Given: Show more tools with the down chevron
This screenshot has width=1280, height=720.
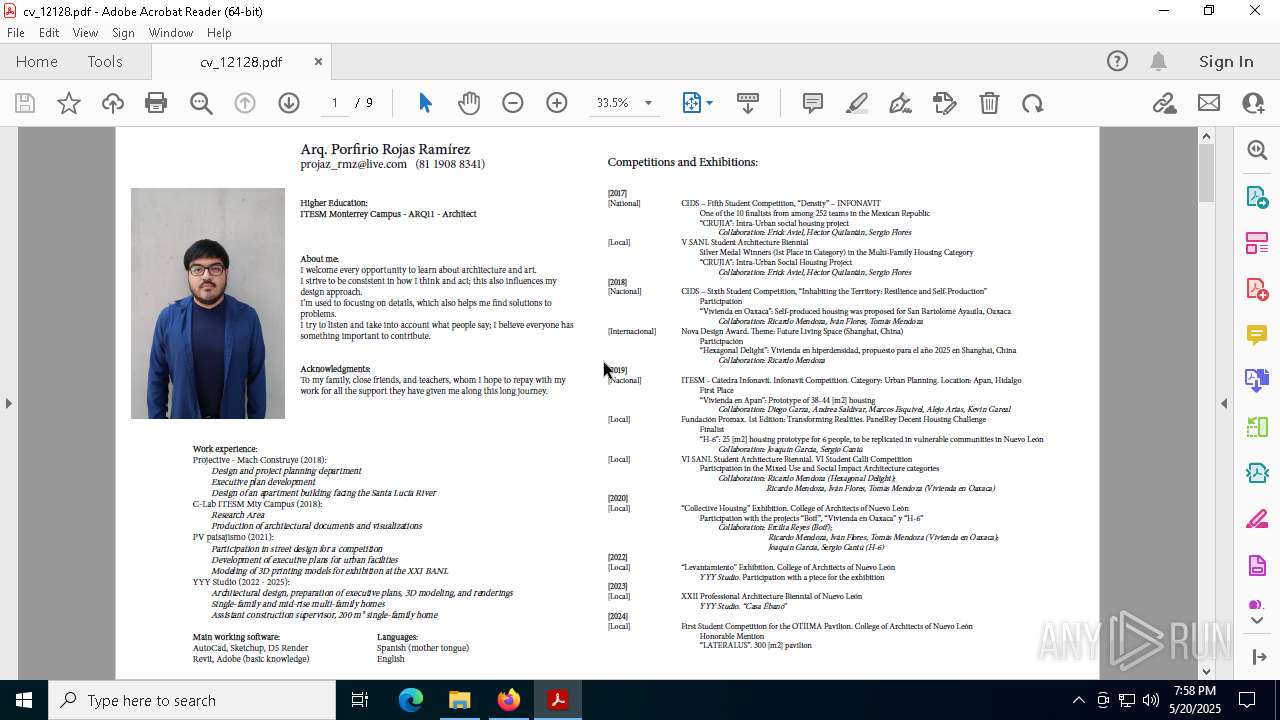Looking at the screenshot, I should [1257, 620].
